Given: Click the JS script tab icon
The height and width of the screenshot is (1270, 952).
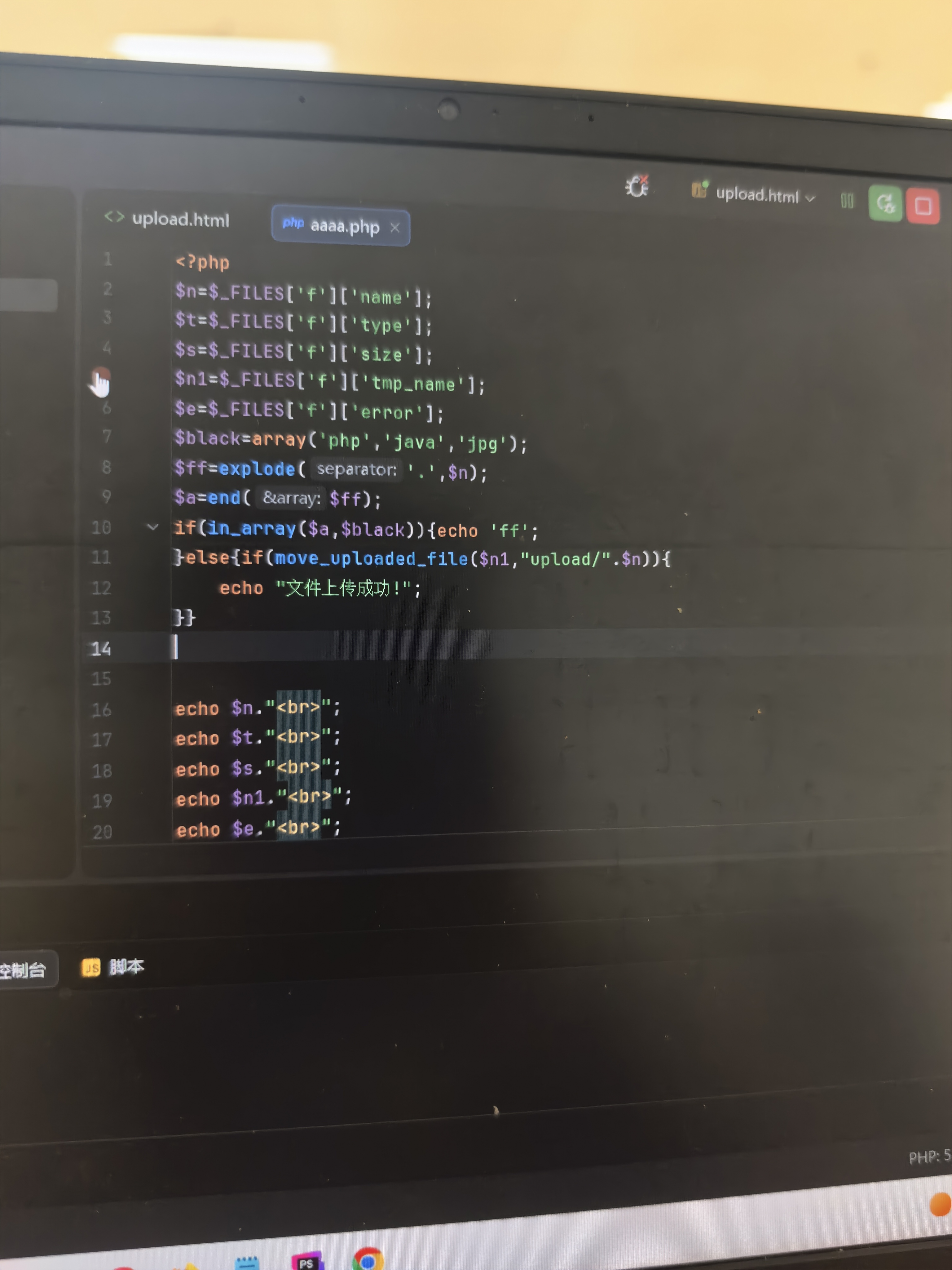Looking at the screenshot, I should (x=91, y=967).
